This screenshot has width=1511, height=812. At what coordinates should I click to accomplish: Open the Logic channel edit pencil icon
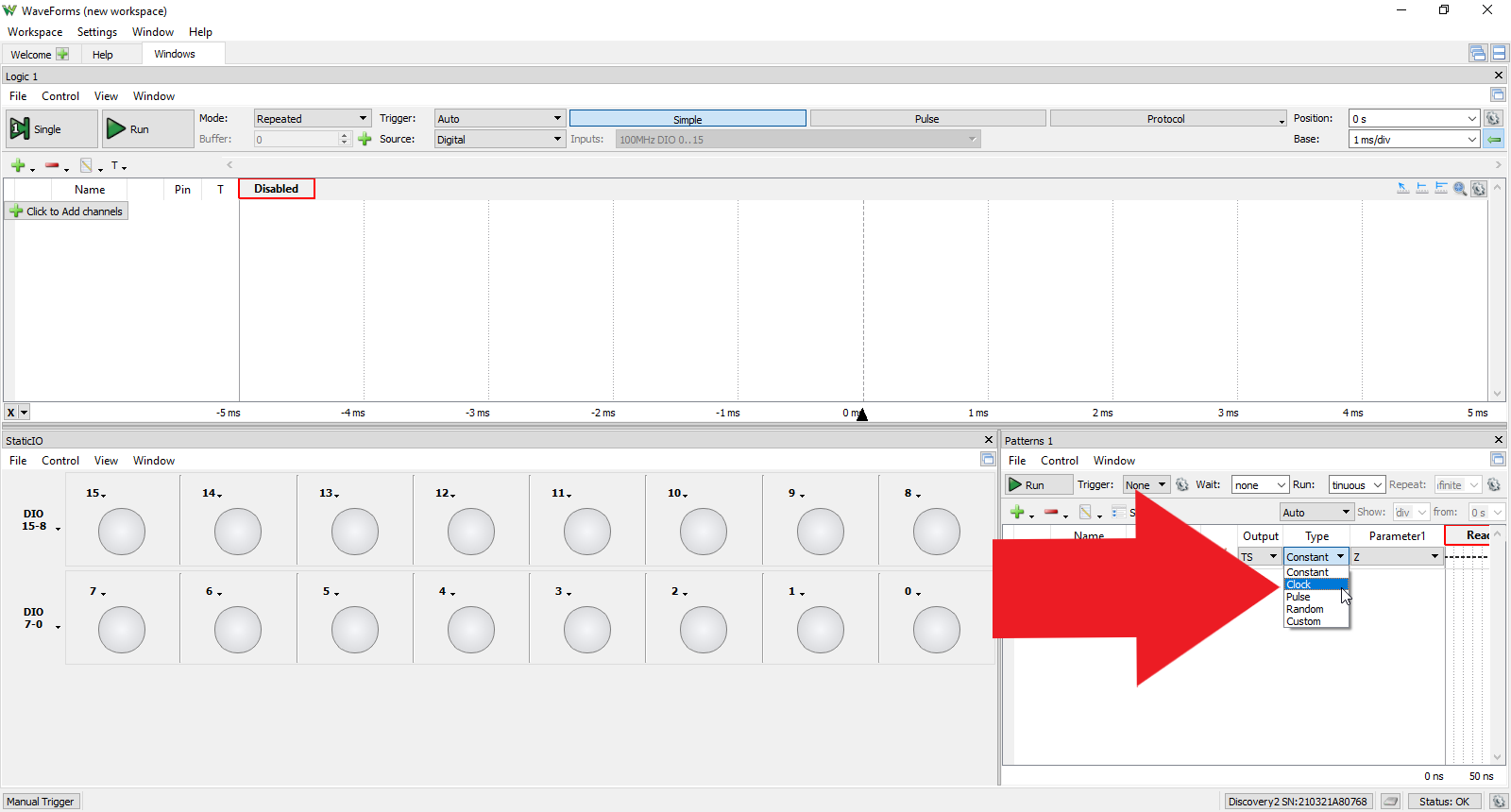click(86, 166)
